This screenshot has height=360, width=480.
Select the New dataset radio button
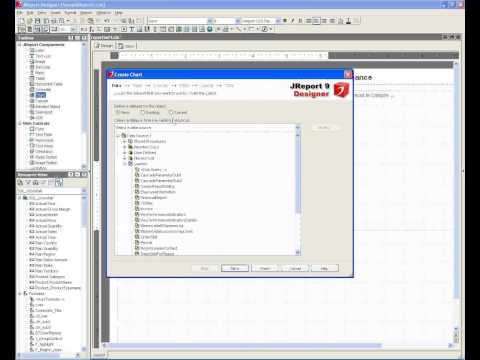118,112
